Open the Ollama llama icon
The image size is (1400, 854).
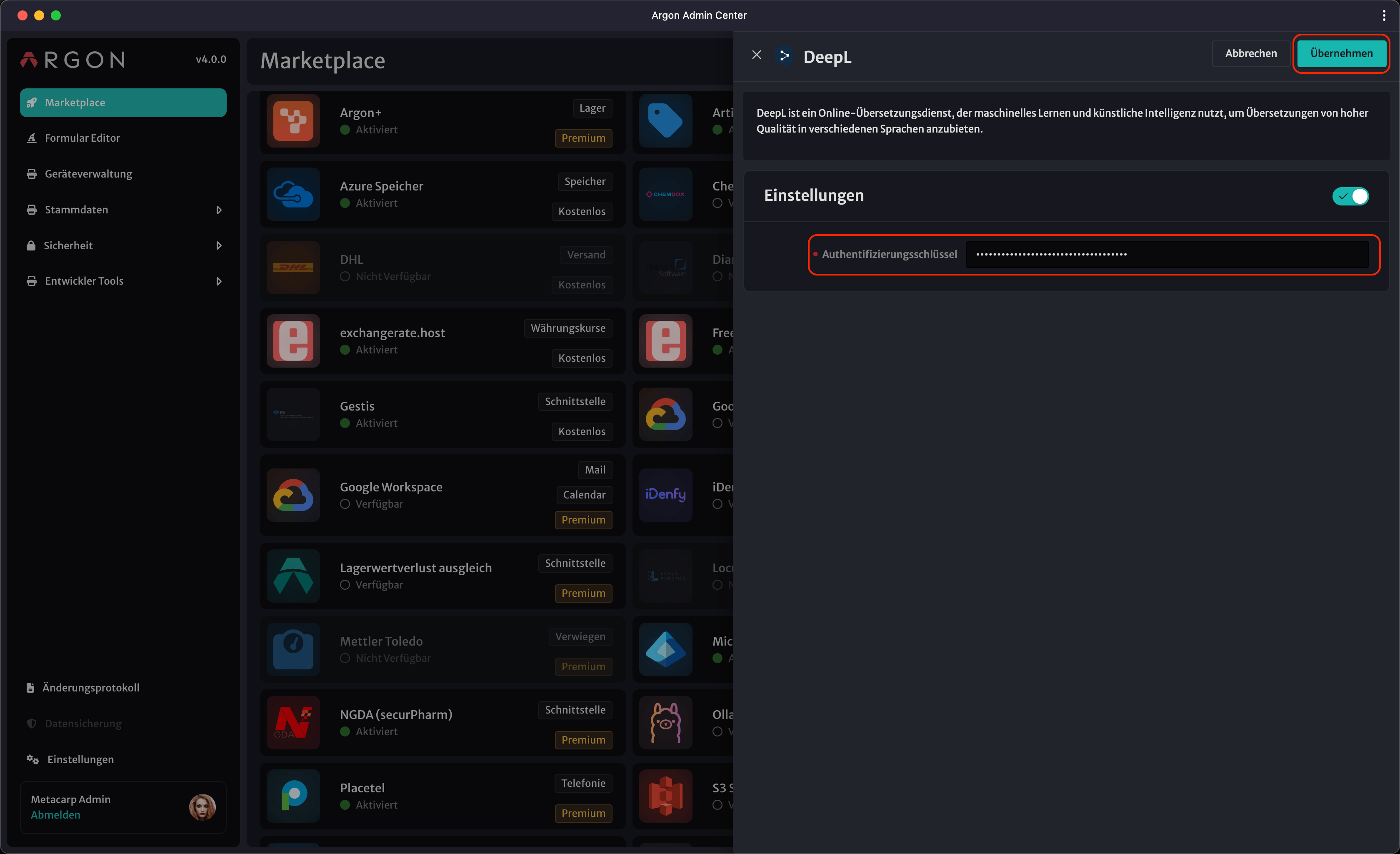point(665,722)
